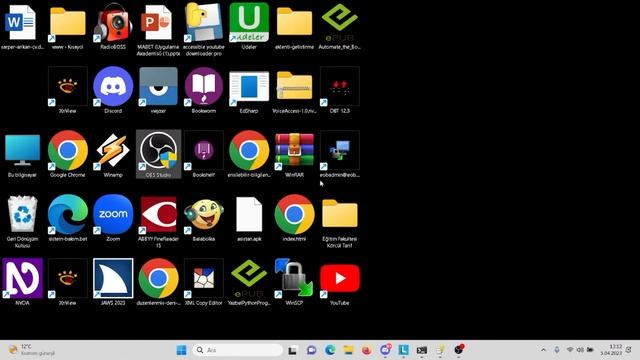Select the Balabolka shortcut icon
Viewport: 640px width, 360px height.
(x=204, y=214)
